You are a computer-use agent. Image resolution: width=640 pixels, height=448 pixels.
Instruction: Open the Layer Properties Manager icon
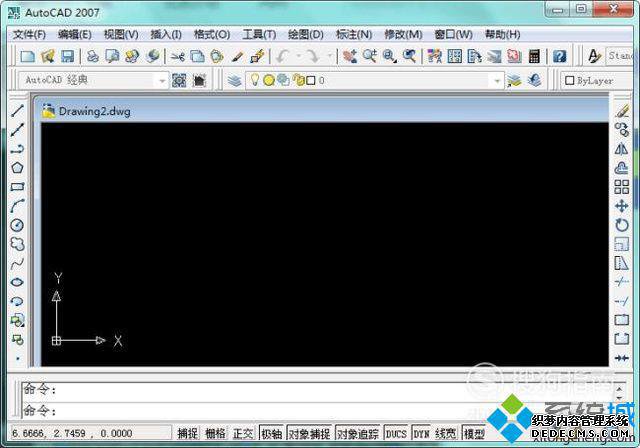tap(235, 80)
